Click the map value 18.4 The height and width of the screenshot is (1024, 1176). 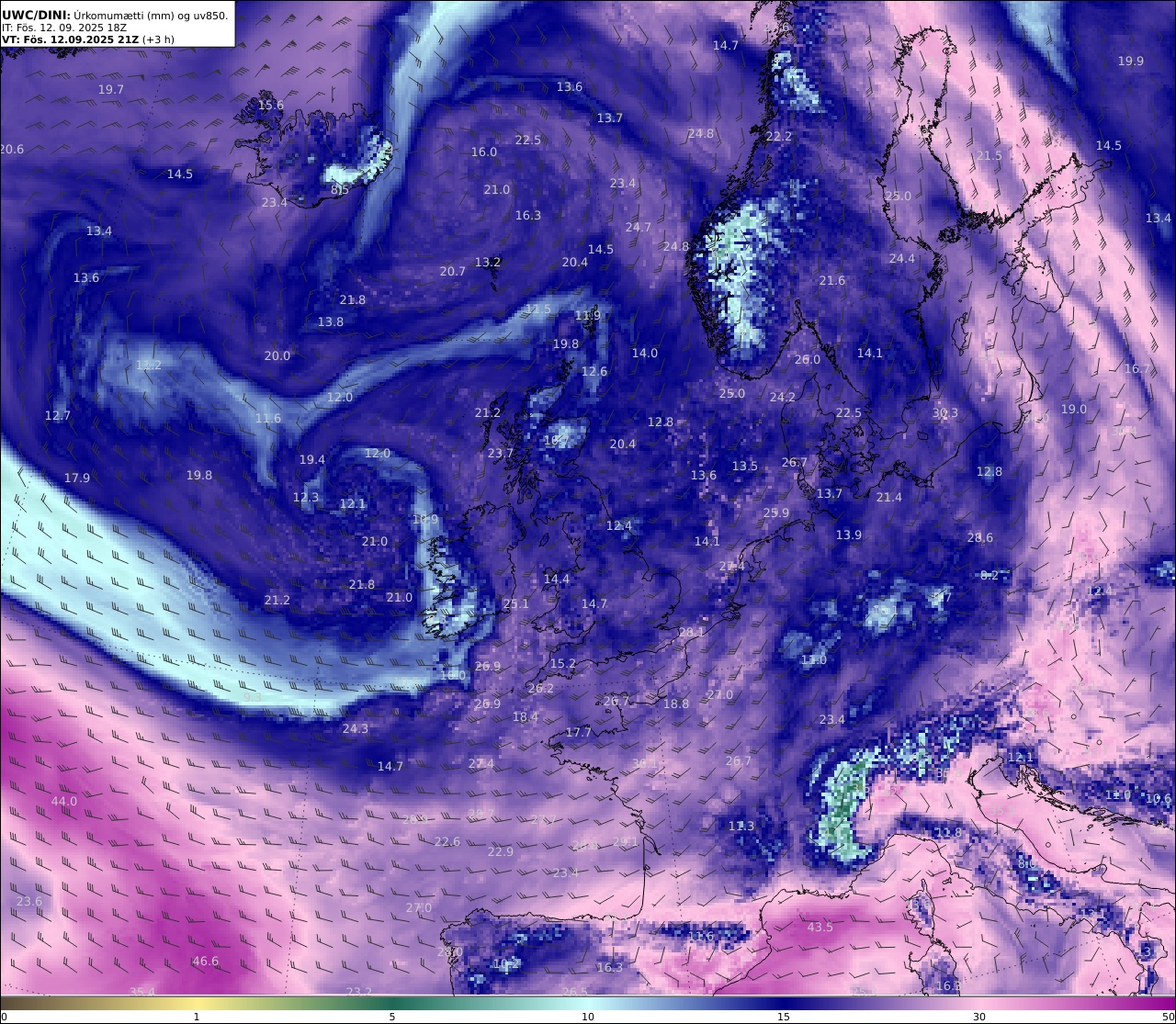click(526, 717)
